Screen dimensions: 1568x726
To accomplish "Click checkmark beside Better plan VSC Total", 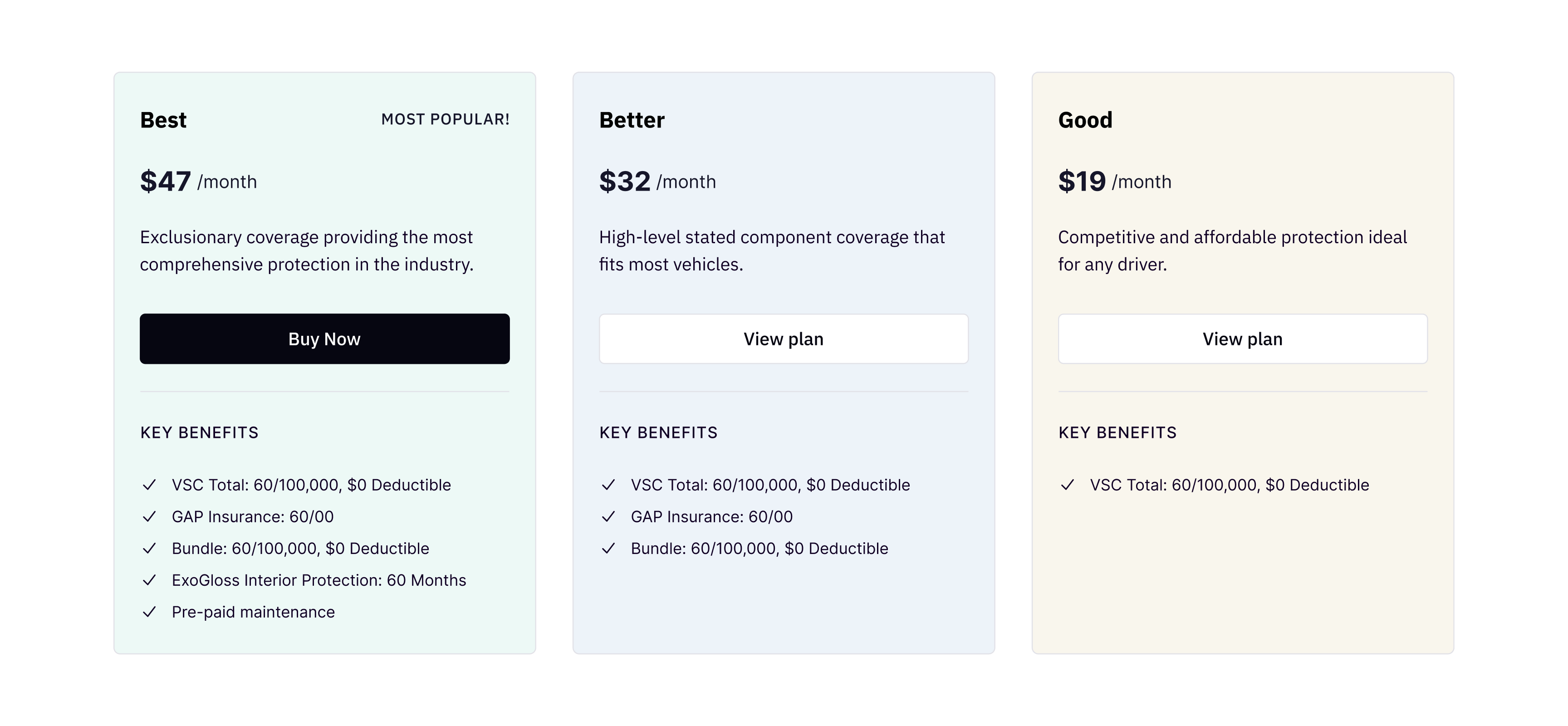I will pyautogui.click(x=608, y=485).
